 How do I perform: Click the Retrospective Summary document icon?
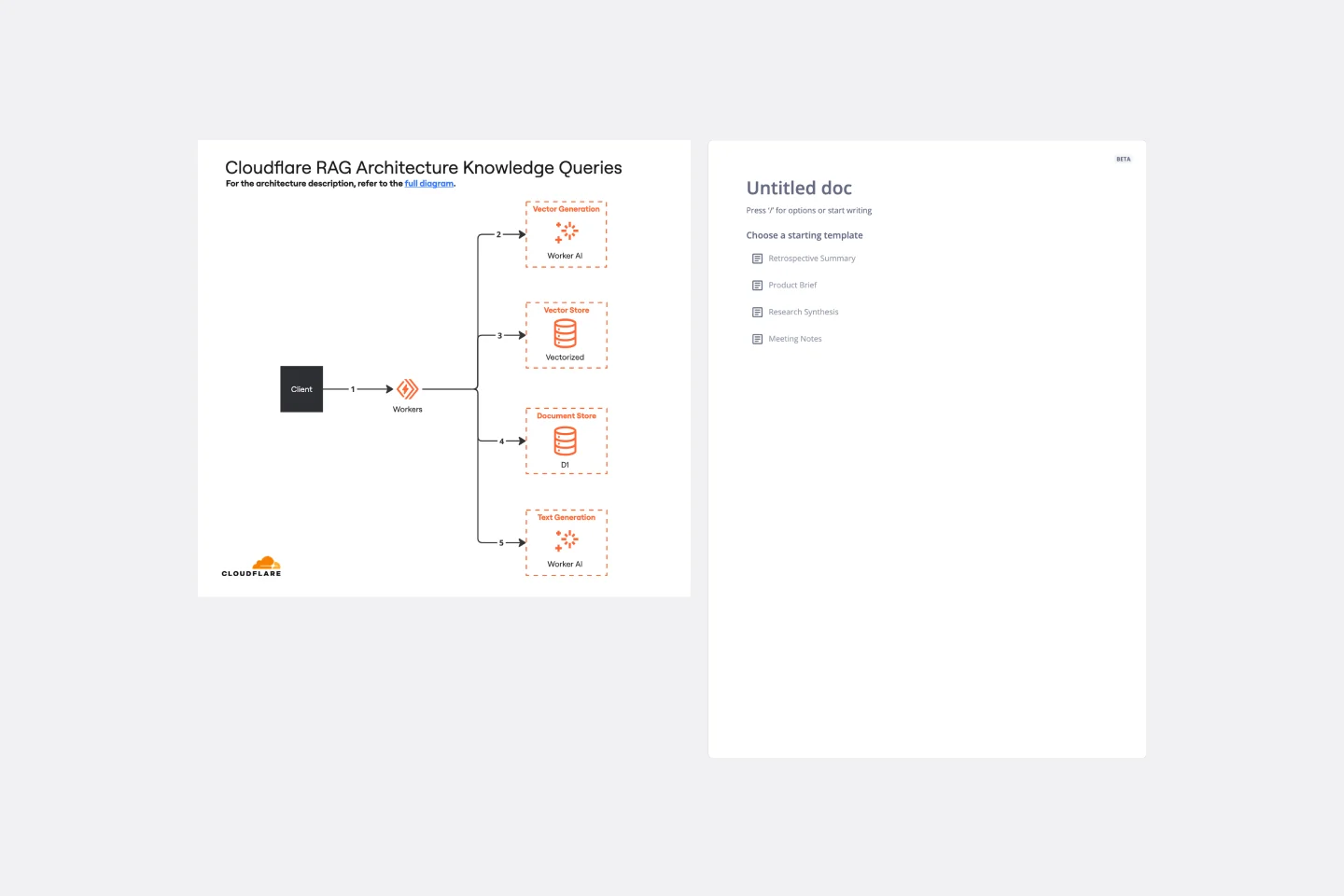click(758, 259)
